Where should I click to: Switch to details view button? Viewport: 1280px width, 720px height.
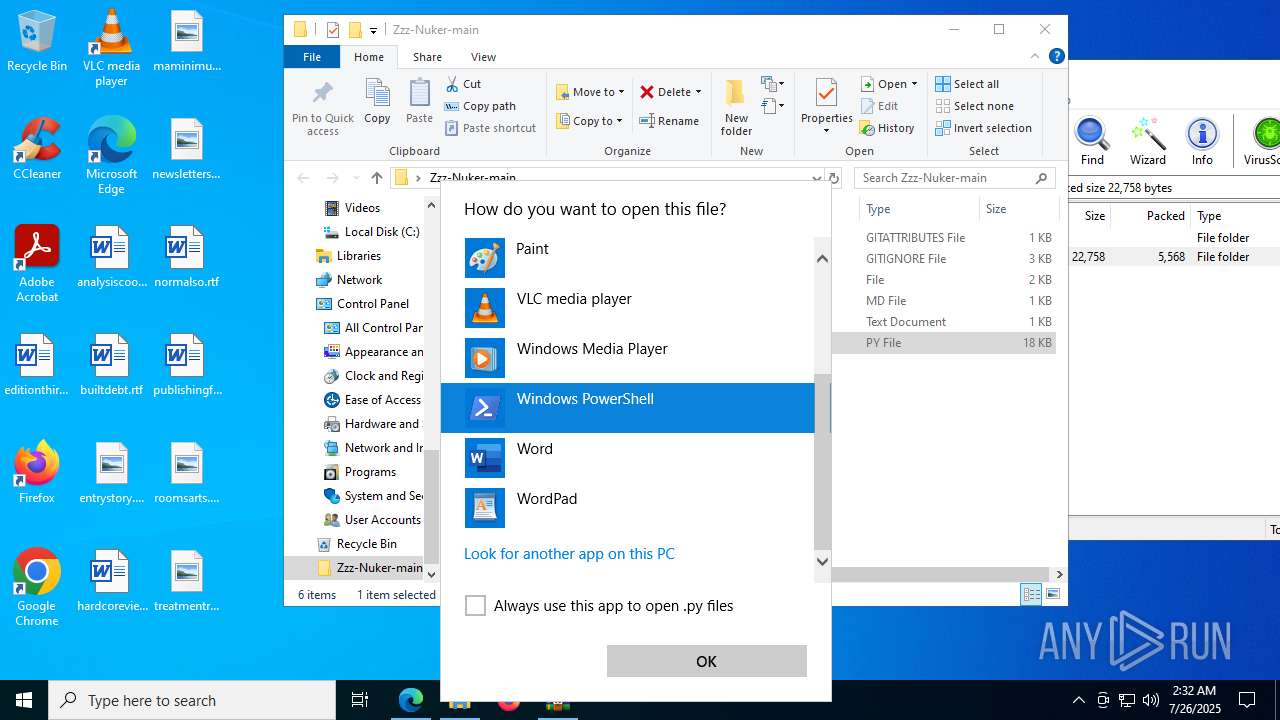pyautogui.click(x=1031, y=594)
